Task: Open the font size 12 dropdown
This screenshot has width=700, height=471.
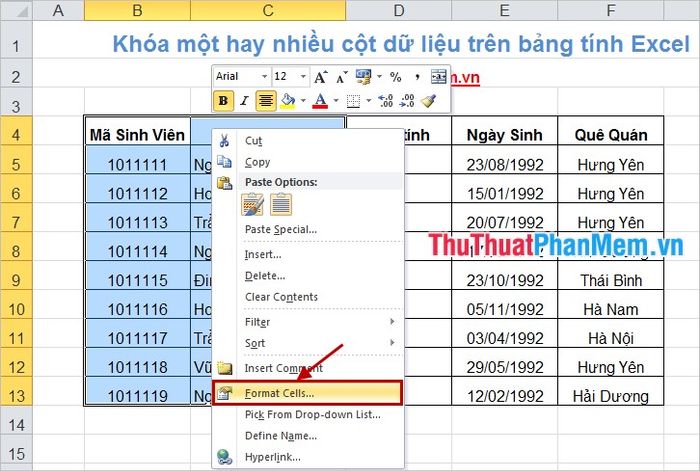Action: pos(303,76)
